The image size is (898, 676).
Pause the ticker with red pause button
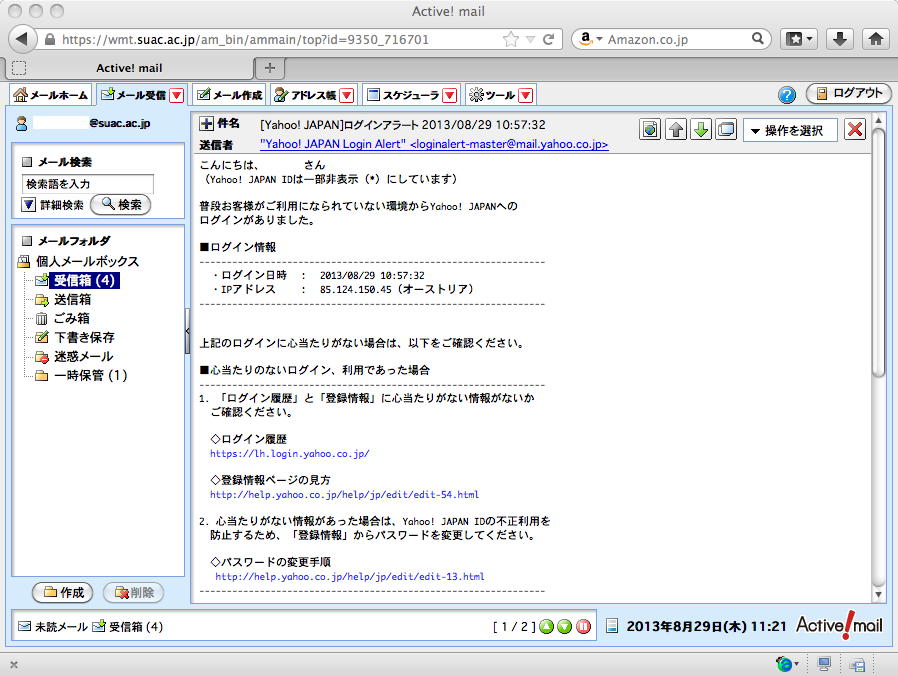pyautogui.click(x=583, y=626)
